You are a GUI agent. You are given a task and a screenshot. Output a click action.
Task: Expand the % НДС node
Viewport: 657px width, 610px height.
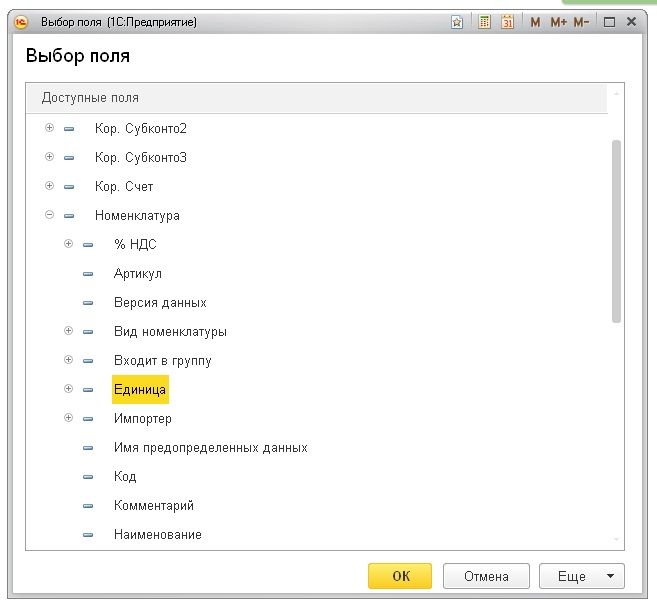[68, 244]
